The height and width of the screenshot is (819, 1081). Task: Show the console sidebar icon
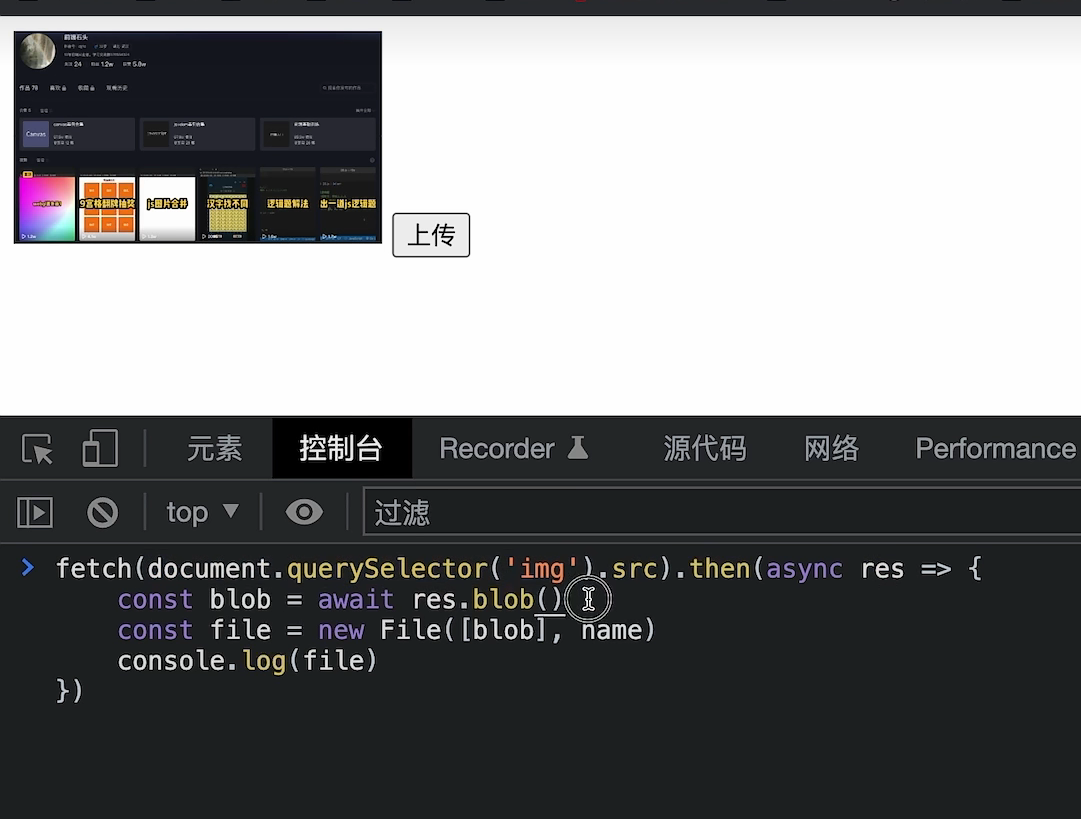click(35, 512)
